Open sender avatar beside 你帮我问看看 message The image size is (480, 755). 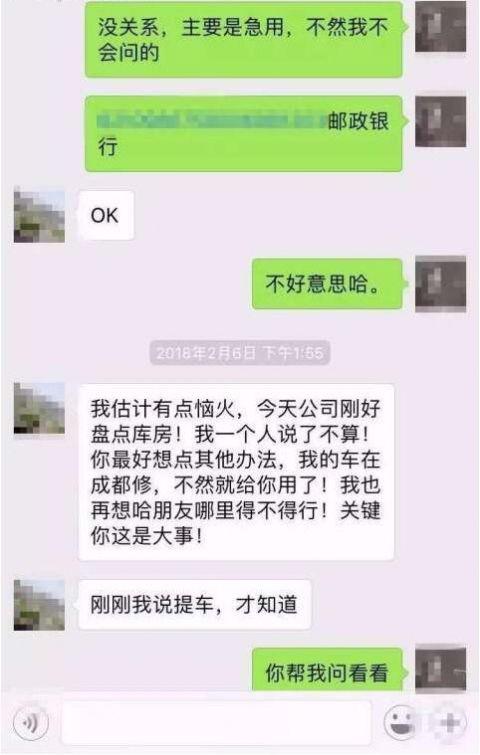coord(441,669)
